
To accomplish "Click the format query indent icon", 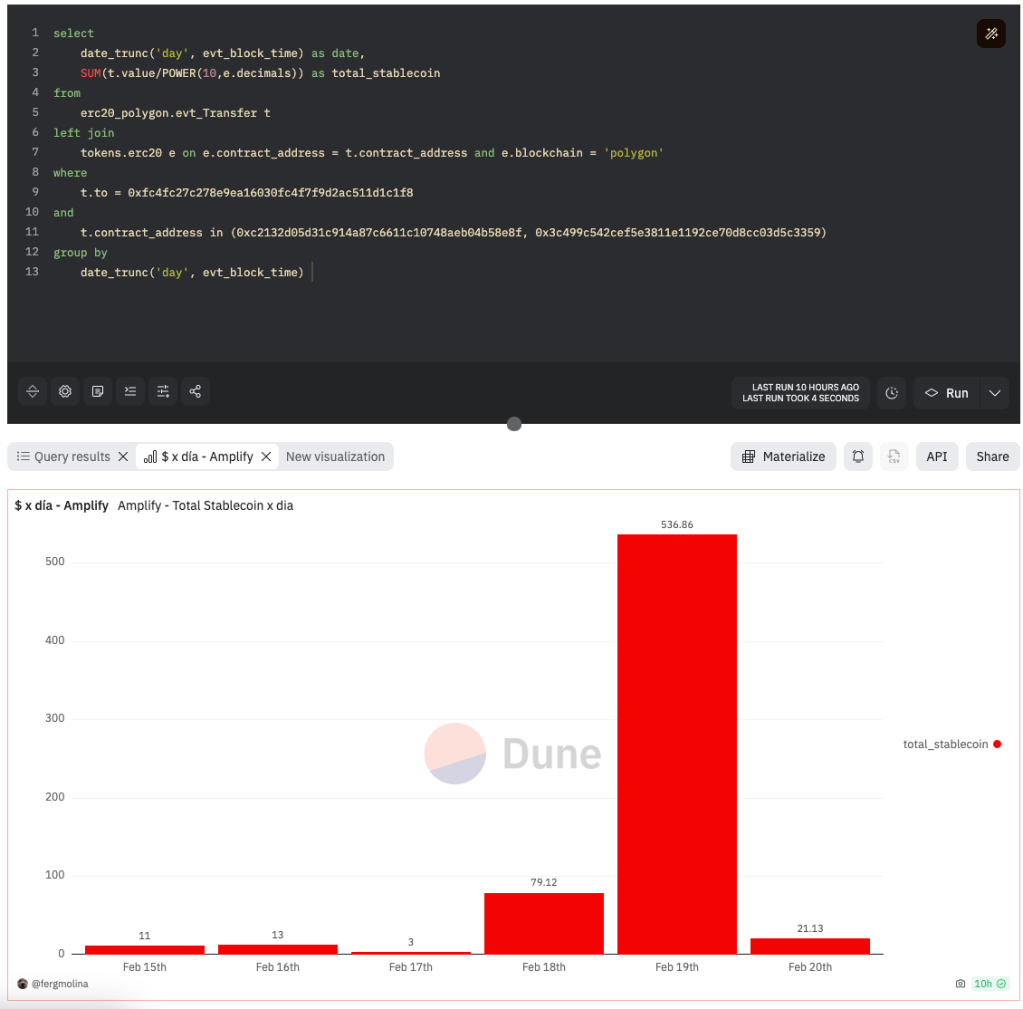I will (x=130, y=392).
